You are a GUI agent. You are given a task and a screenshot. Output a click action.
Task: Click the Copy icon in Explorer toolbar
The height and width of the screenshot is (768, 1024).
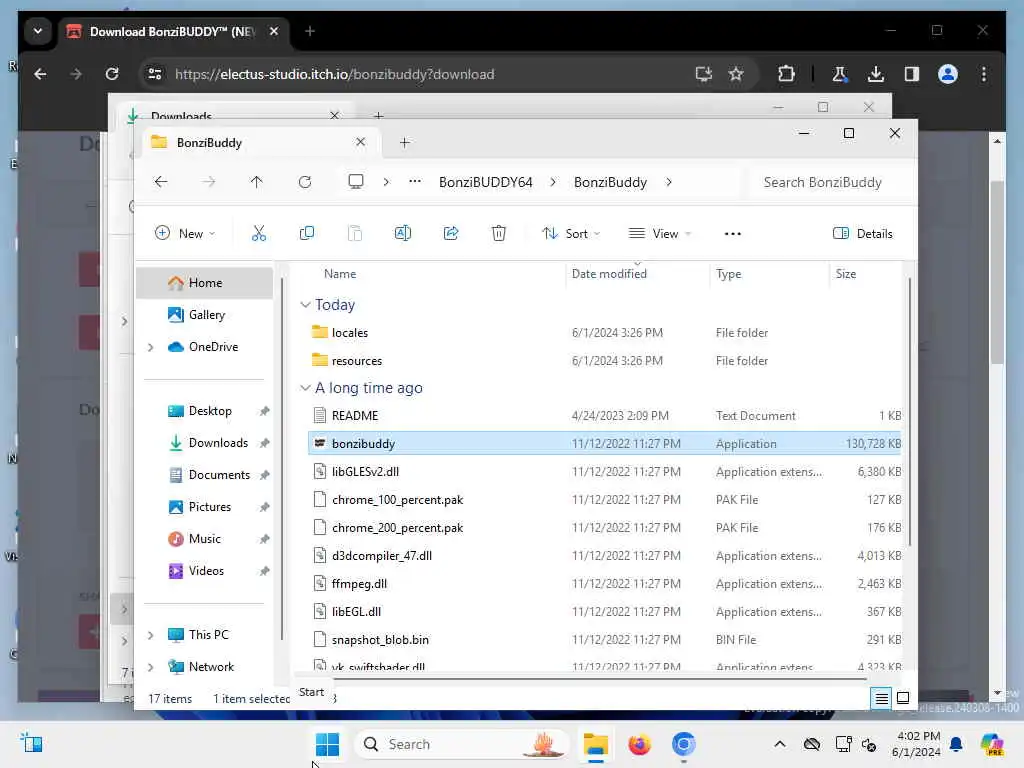(306, 233)
